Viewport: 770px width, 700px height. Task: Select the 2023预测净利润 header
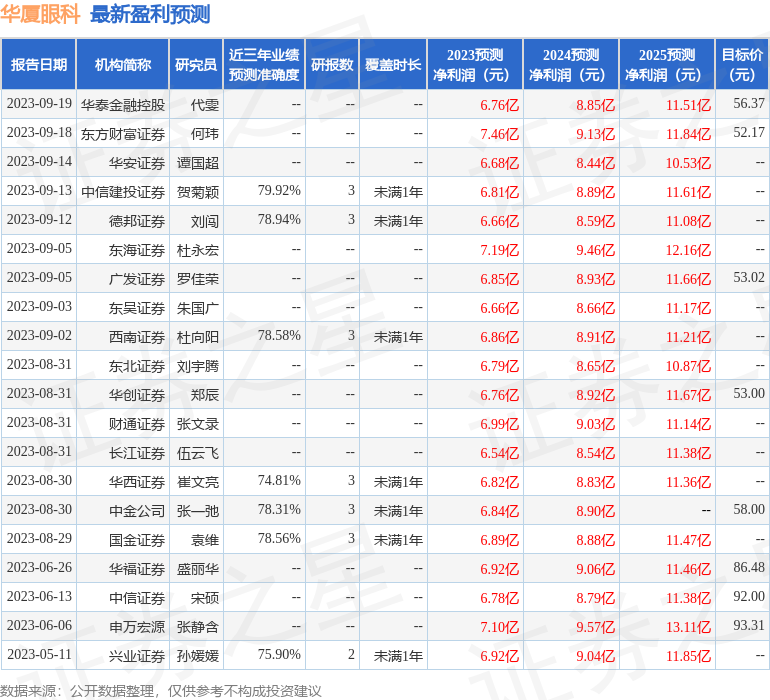[x=475, y=65]
